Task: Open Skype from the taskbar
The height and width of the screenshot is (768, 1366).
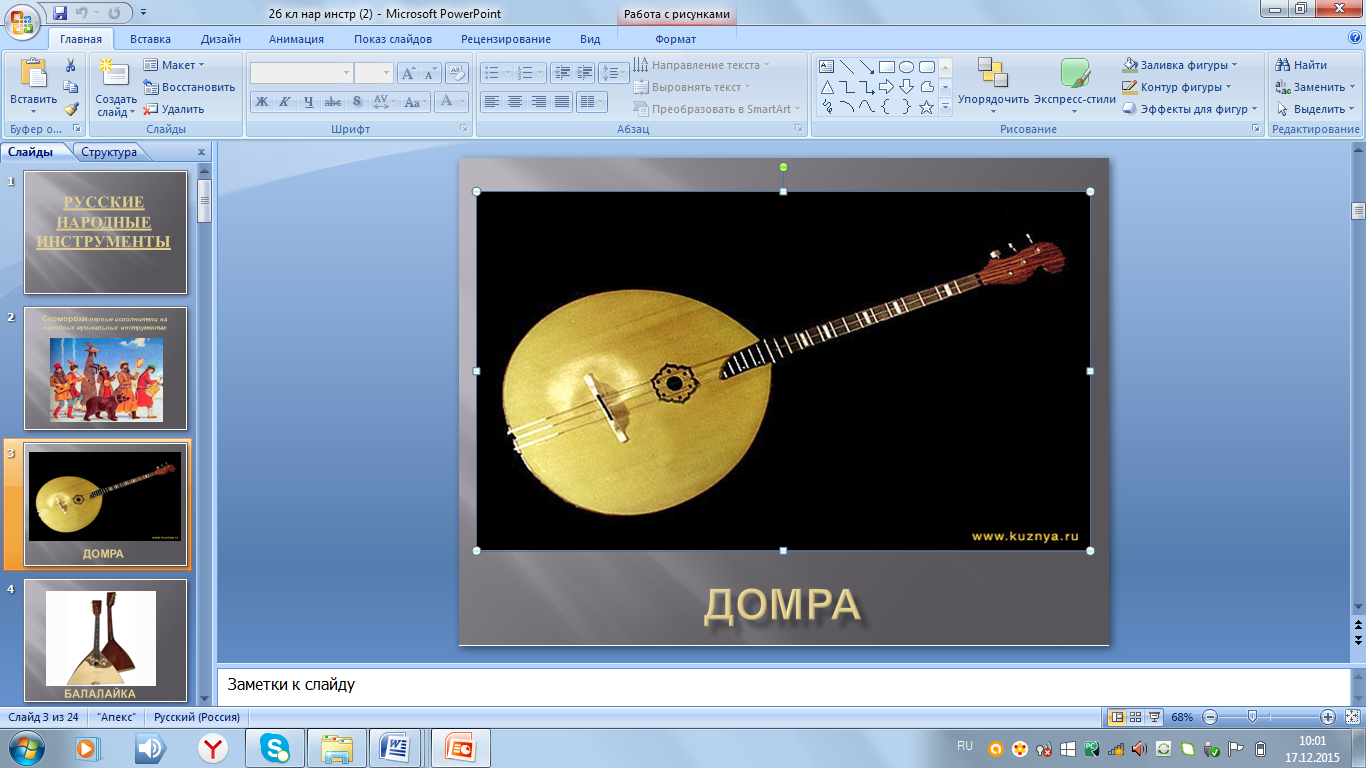Action: 274,748
